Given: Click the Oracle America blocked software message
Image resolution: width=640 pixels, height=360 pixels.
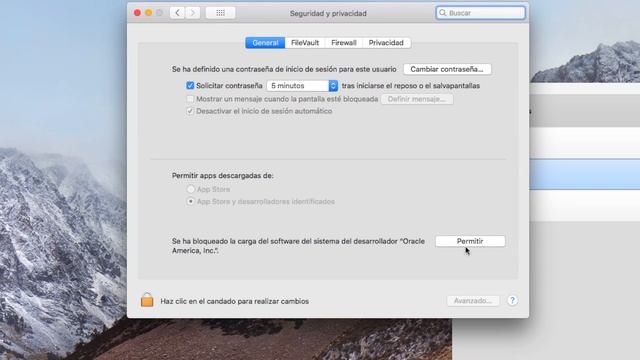Looking at the screenshot, I should pos(298,246).
